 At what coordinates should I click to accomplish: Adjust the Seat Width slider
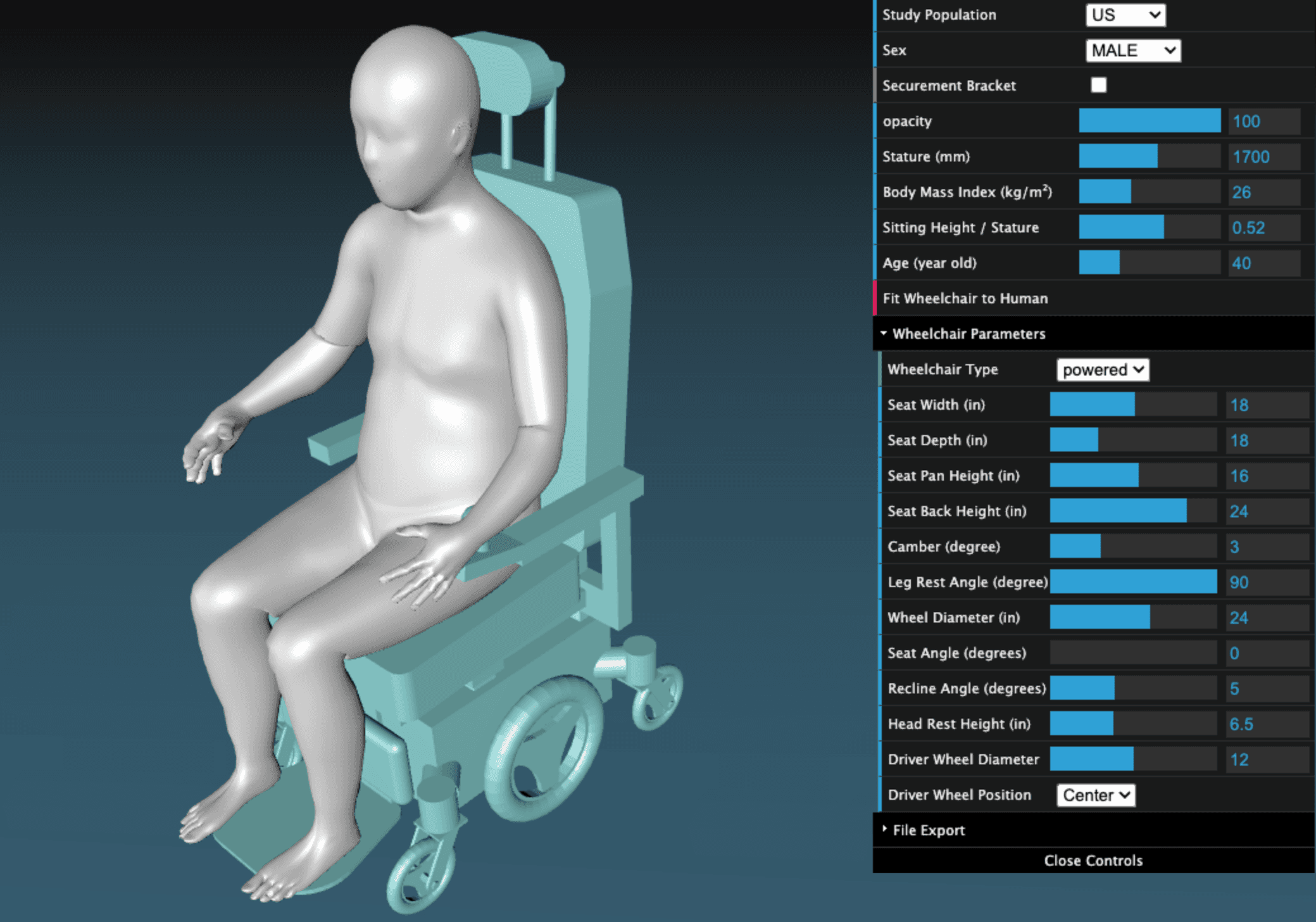[x=1132, y=405]
